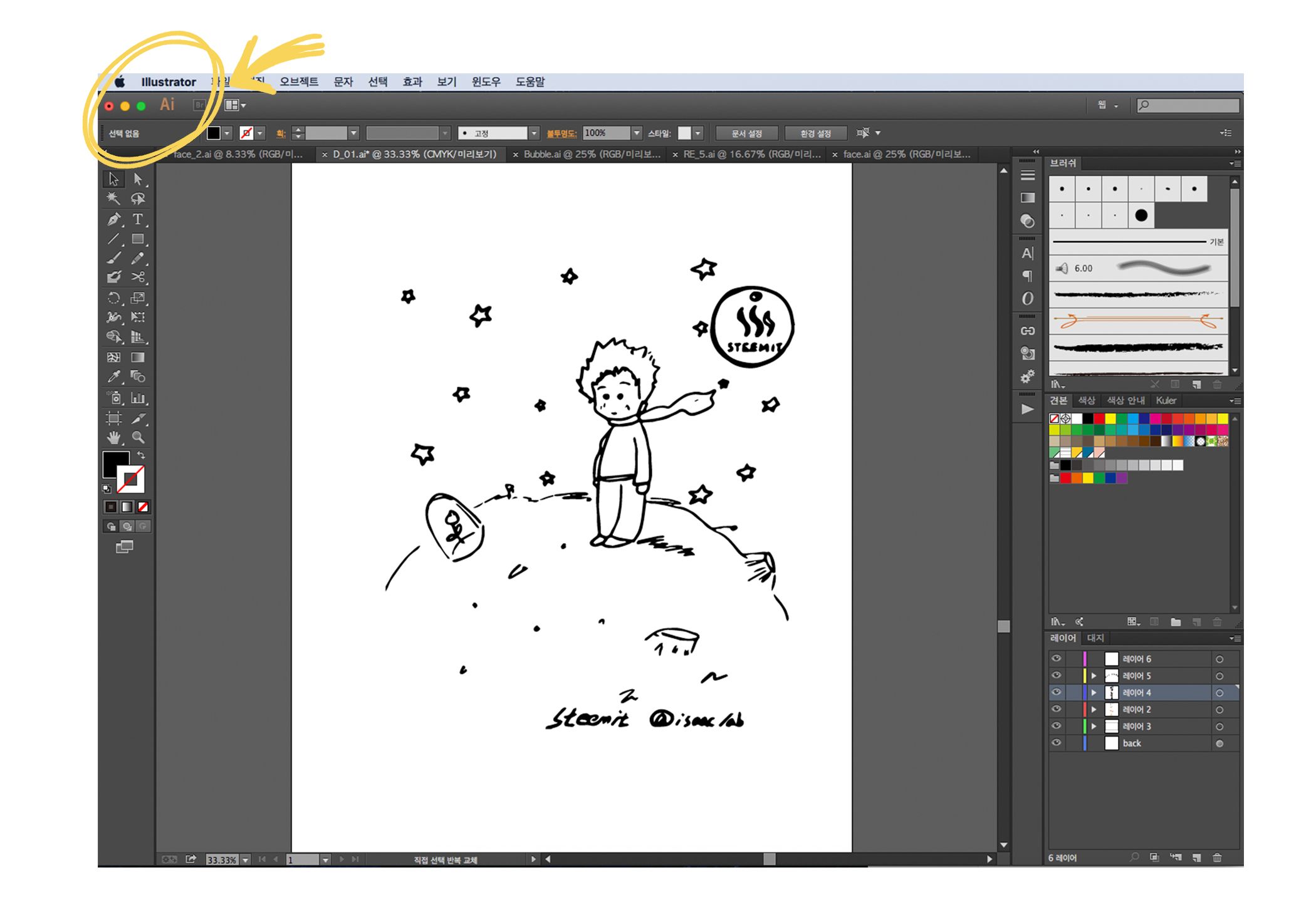Open the 불투명도 100% dropdown
1316x912 pixels.
pyautogui.click(x=637, y=133)
